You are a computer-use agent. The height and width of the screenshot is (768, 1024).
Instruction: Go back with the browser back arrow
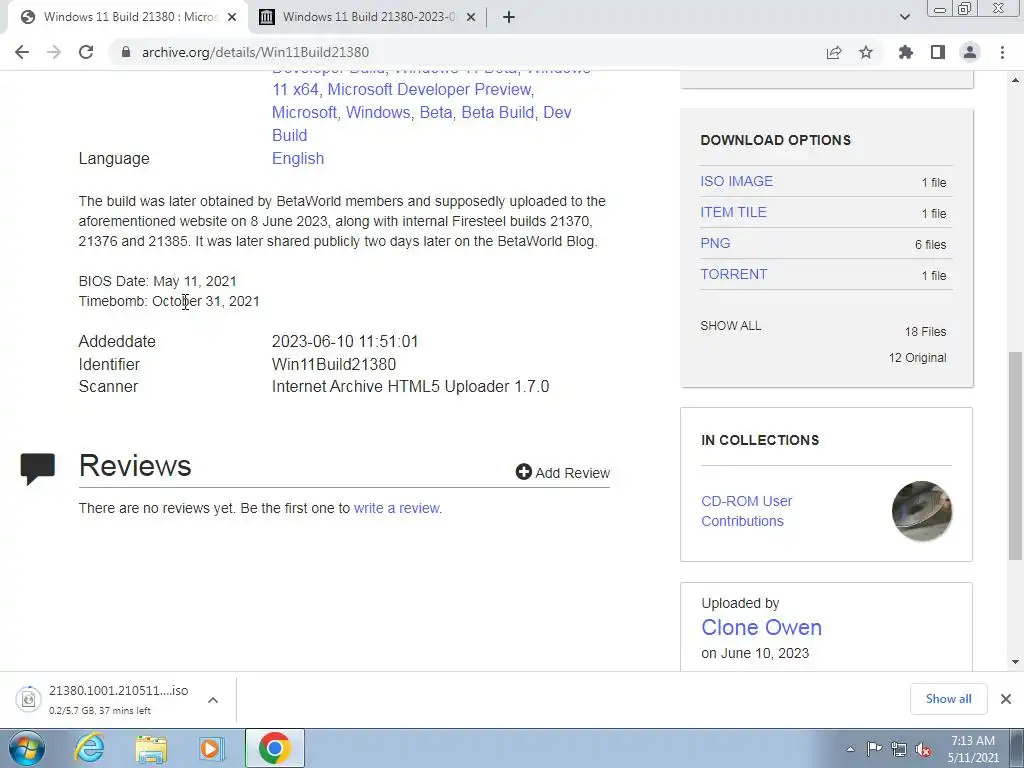tap(22, 52)
